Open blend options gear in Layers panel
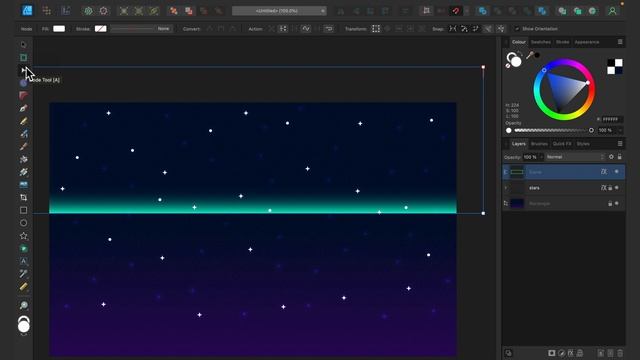Screen dimensions: 640x360 tap(611, 157)
